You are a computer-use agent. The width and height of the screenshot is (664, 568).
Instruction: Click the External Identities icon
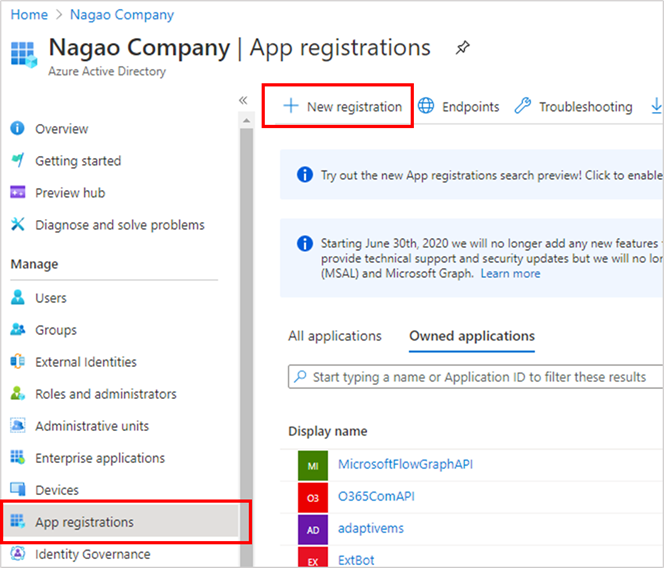(x=17, y=361)
